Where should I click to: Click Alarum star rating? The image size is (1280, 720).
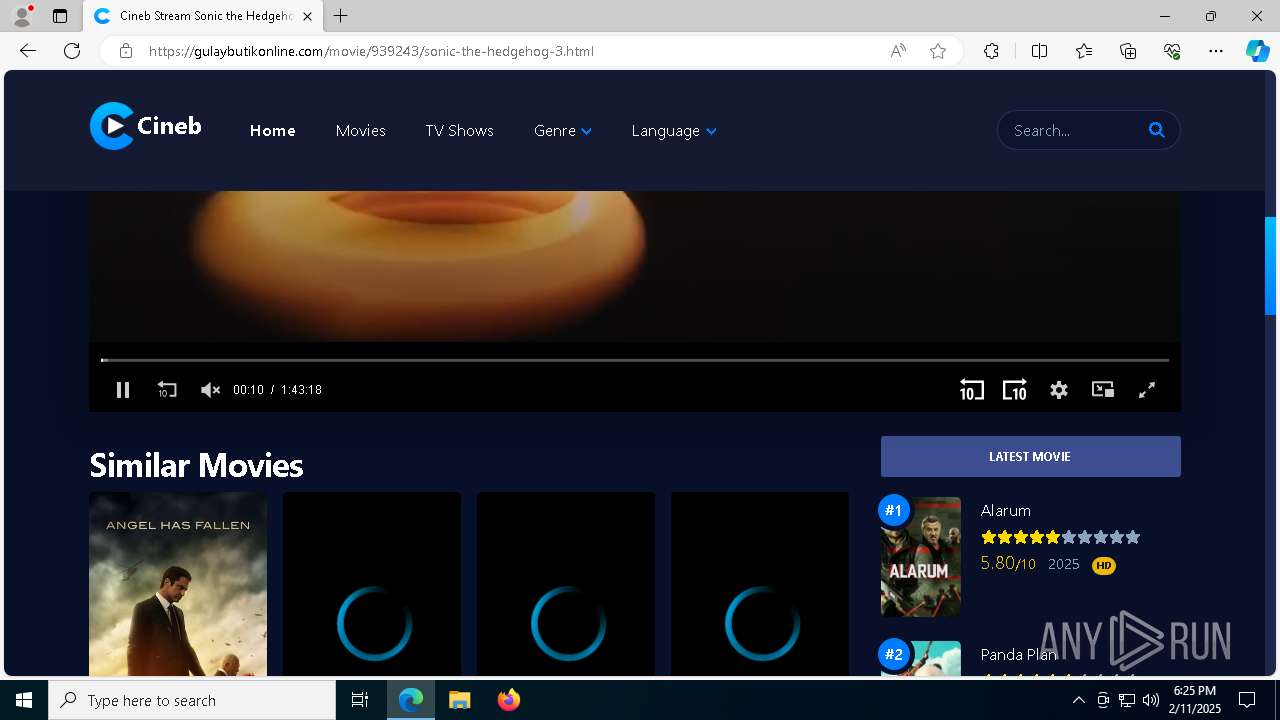(x=1061, y=537)
